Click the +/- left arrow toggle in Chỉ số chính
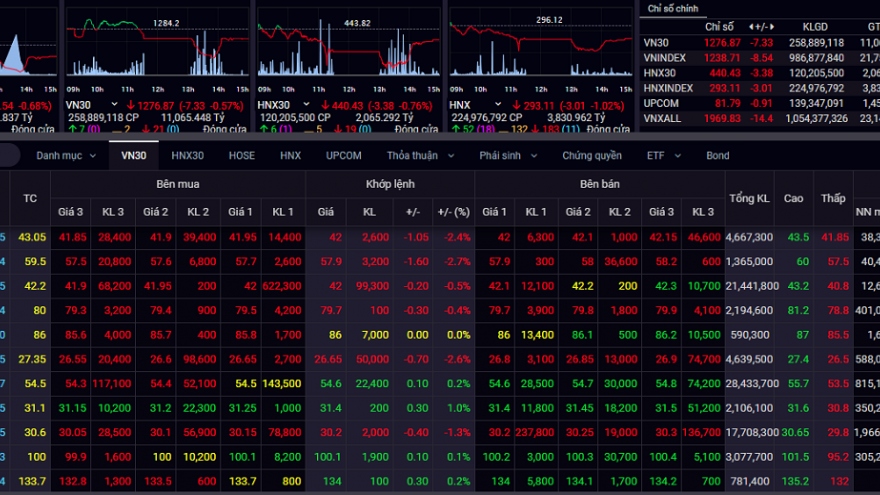The image size is (880, 495). (x=751, y=26)
